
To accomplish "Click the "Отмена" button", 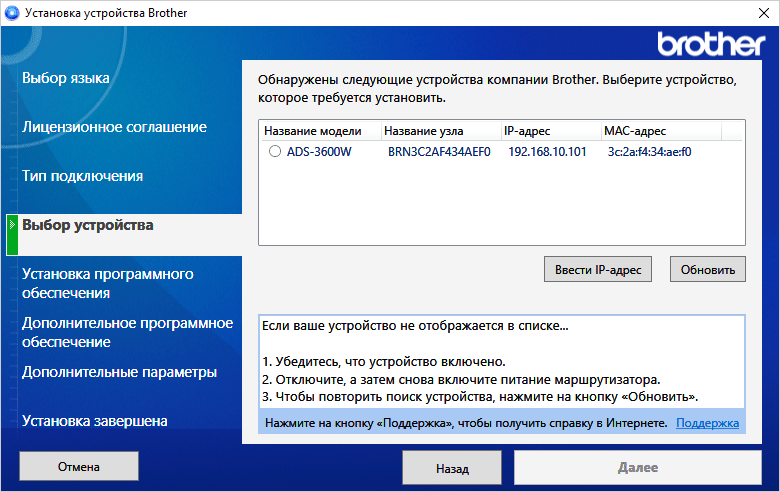I will point(79,466).
